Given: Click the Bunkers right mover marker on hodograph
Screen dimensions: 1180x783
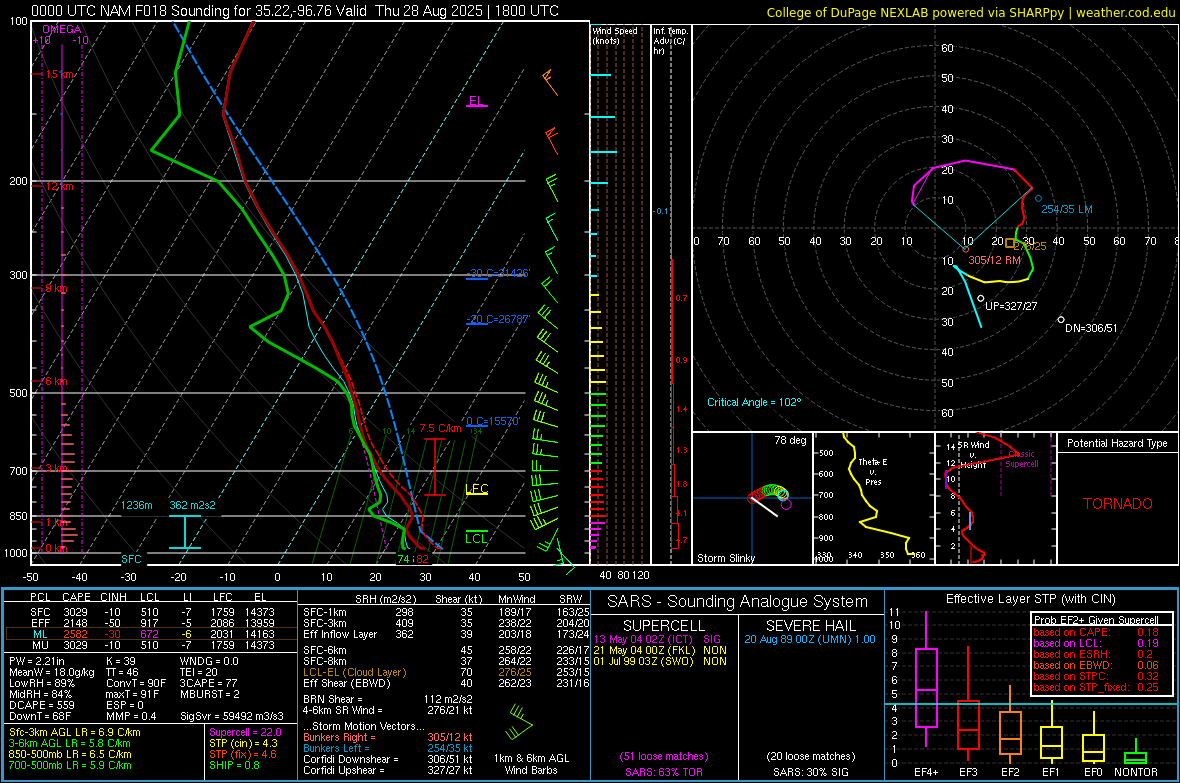Looking at the screenshot, I should click(966, 249).
